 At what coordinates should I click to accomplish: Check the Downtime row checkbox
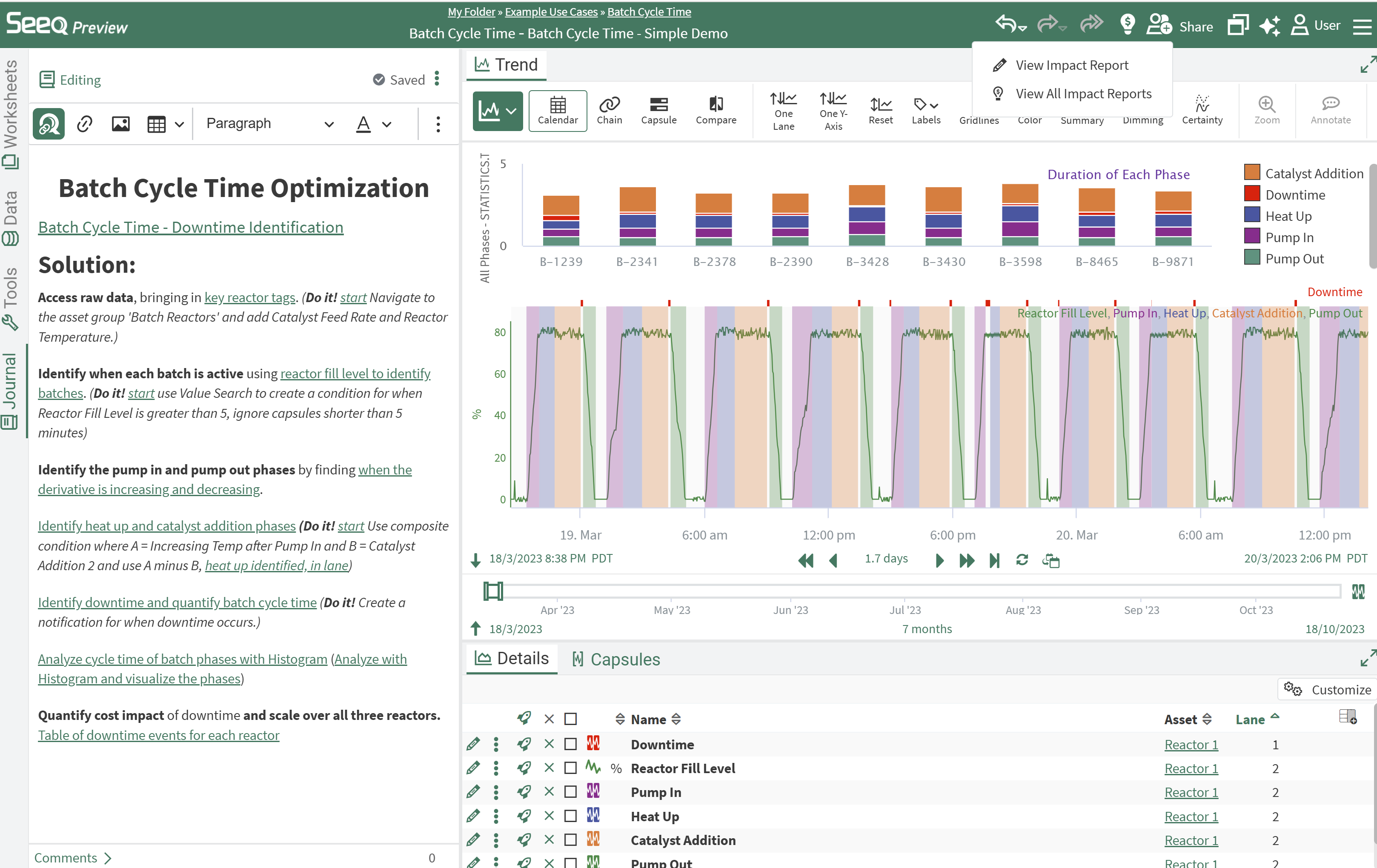pos(570,744)
